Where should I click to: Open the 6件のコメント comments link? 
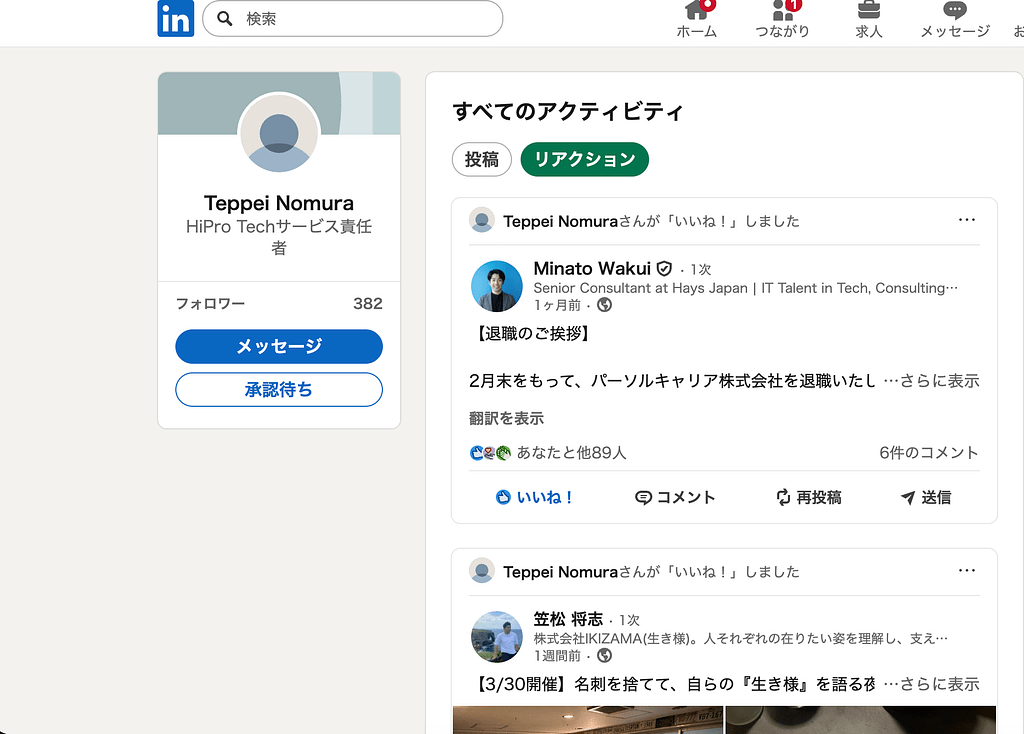click(928, 453)
